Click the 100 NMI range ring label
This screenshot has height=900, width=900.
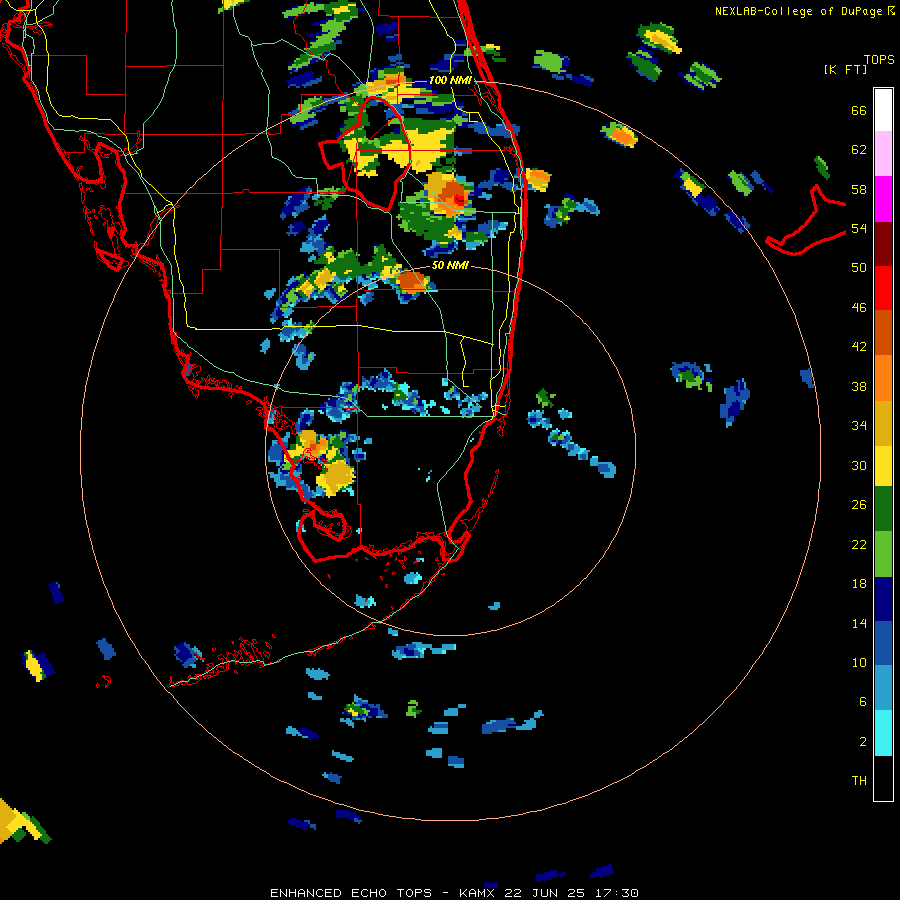(x=451, y=80)
